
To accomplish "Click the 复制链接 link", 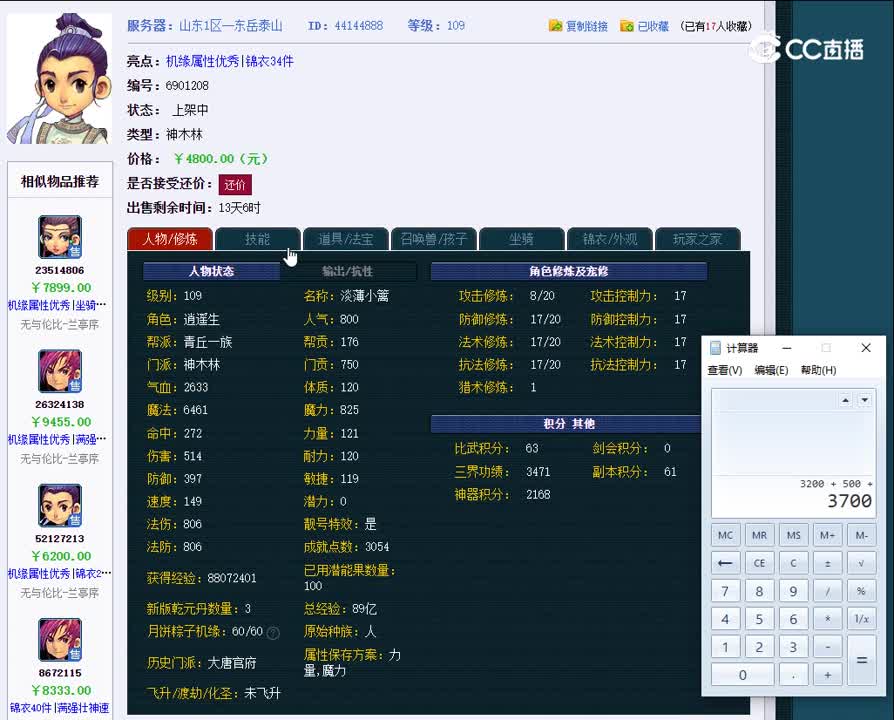I will [x=587, y=26].
